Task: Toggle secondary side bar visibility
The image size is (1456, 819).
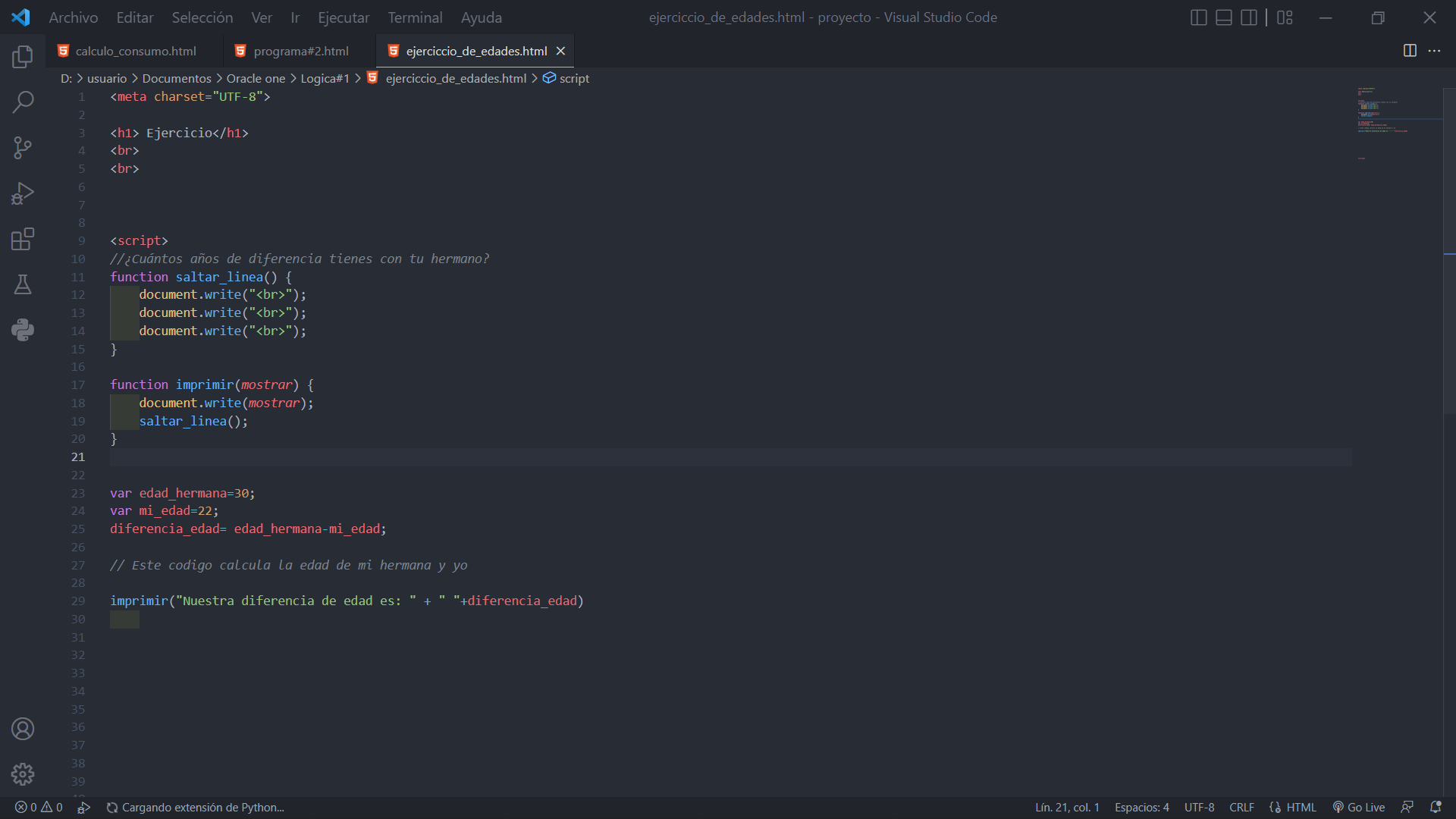Action: [x=1249, y=17]
